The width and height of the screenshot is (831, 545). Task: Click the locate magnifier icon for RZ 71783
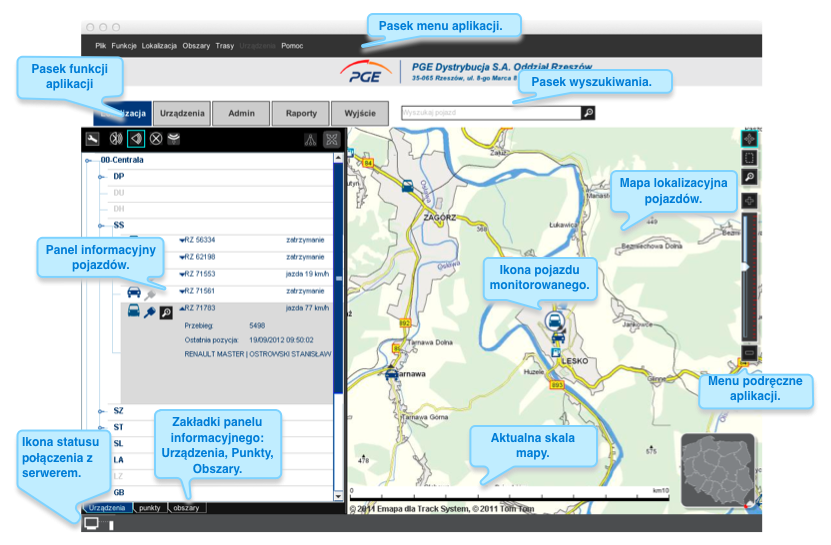click(x=166, y=313)
